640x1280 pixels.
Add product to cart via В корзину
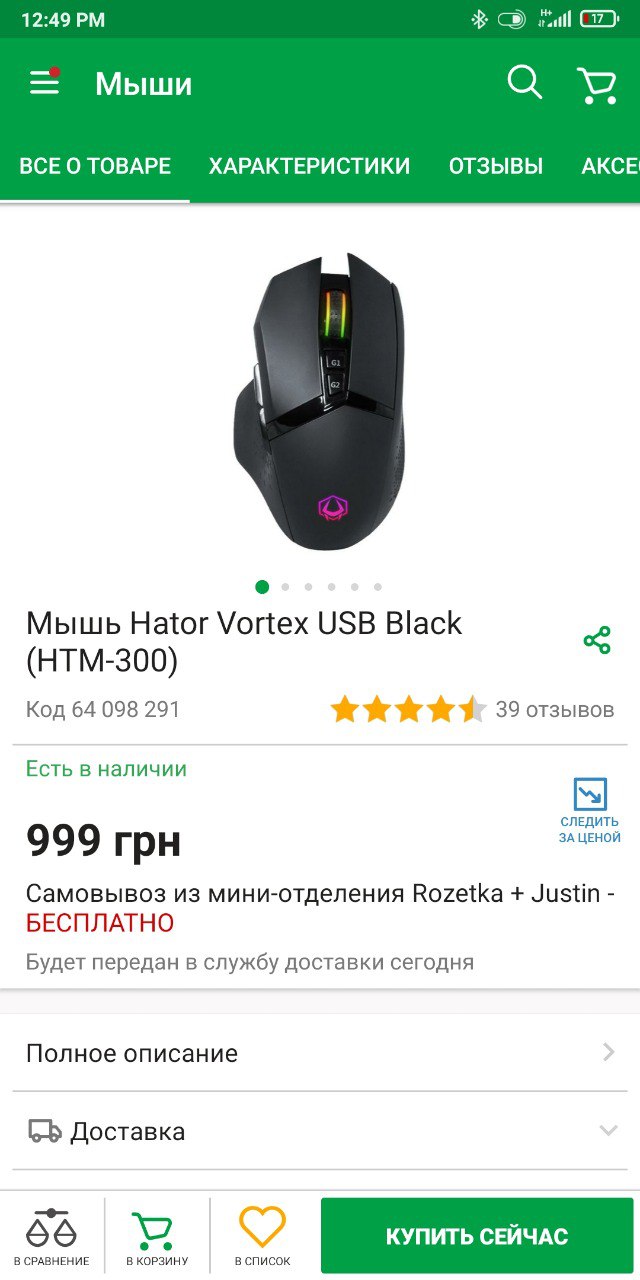[157, 1237]
